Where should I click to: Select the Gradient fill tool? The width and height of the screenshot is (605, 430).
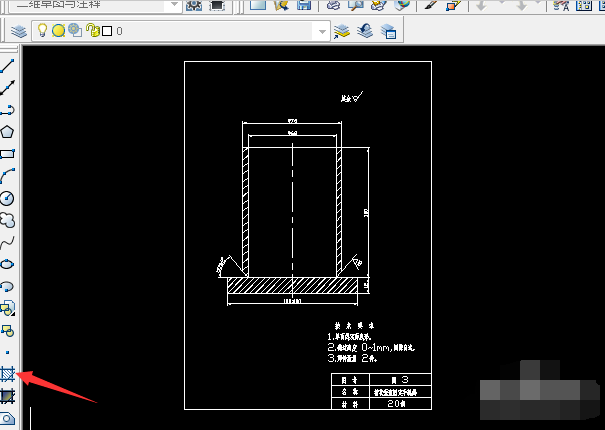tap(7, 396)
